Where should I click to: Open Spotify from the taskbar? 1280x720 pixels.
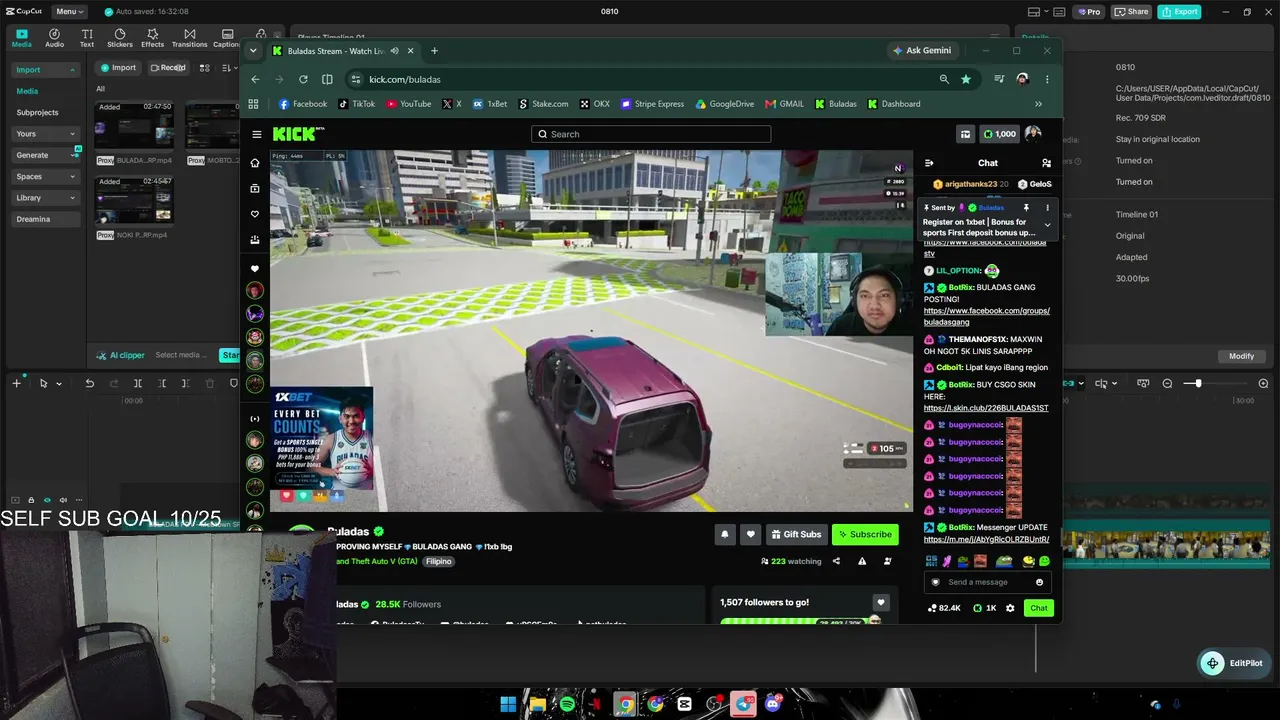coord(567,704)
